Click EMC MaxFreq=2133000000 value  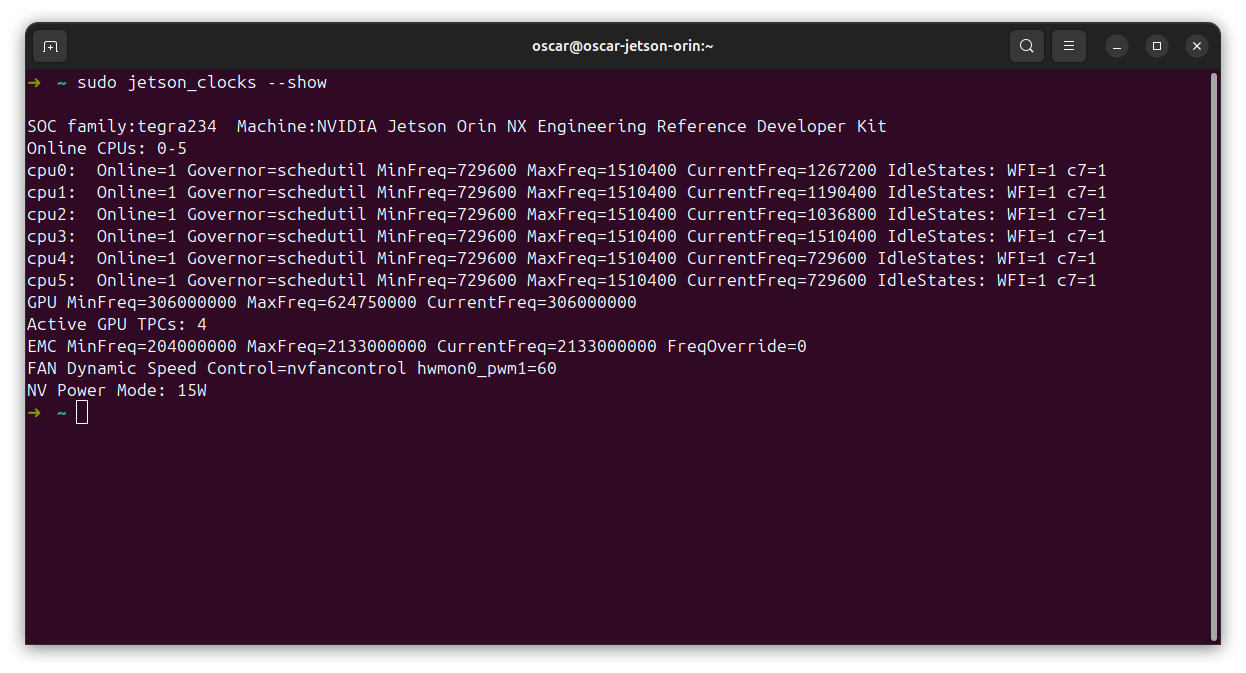click(x=337, y=346)
